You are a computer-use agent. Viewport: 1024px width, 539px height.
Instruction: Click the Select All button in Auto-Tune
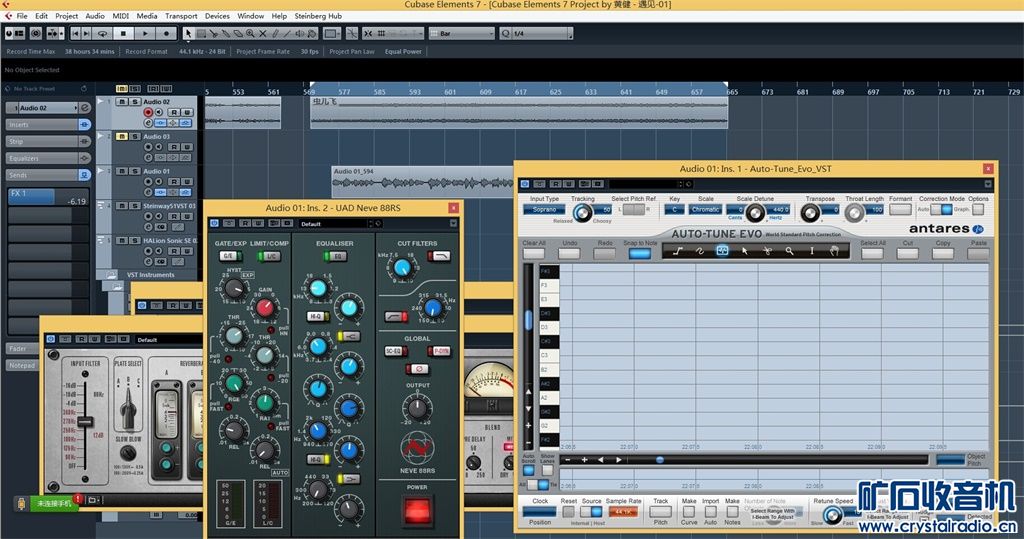pos(872,253)
